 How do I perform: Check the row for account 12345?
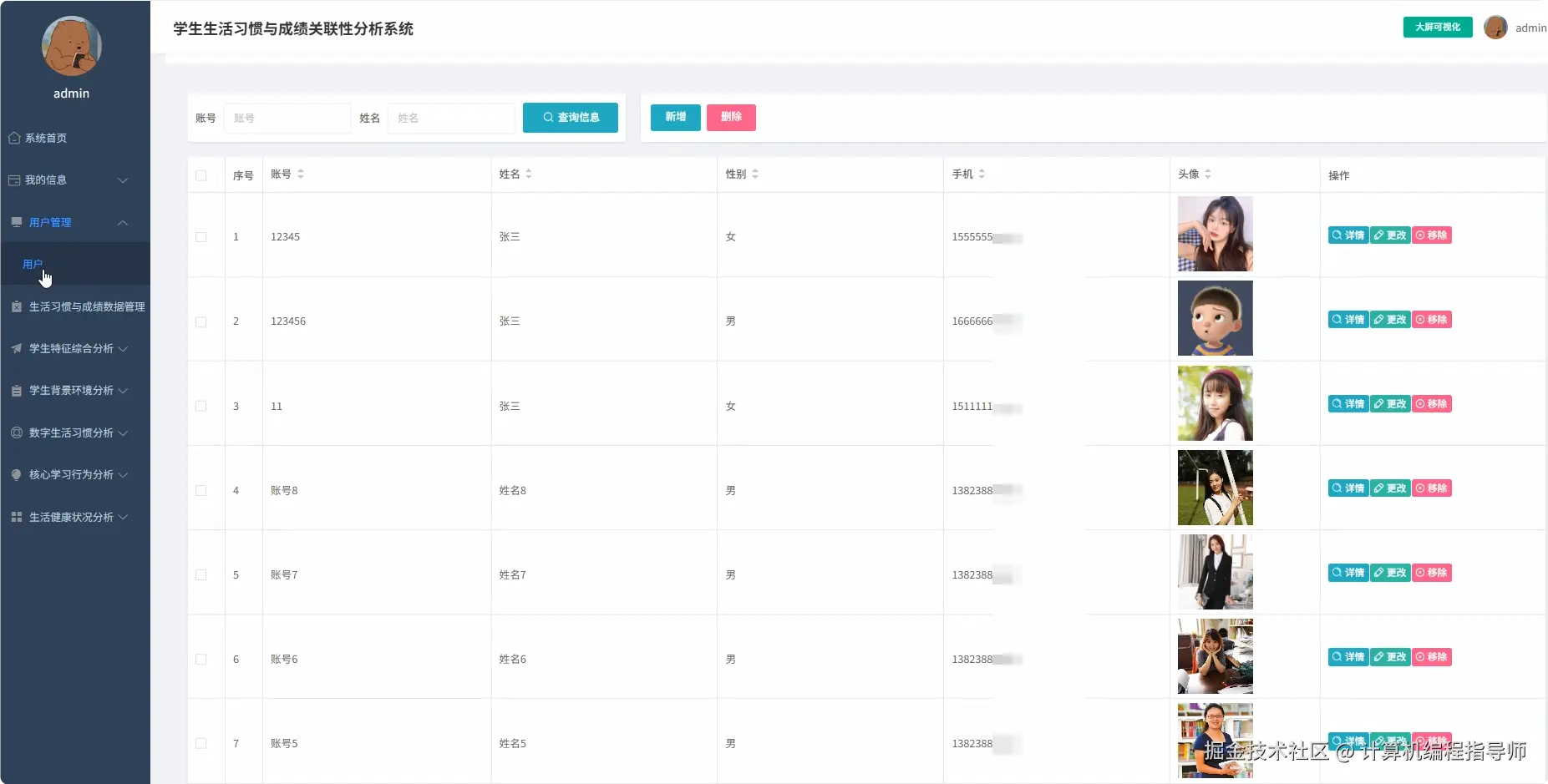click(200, 237)
